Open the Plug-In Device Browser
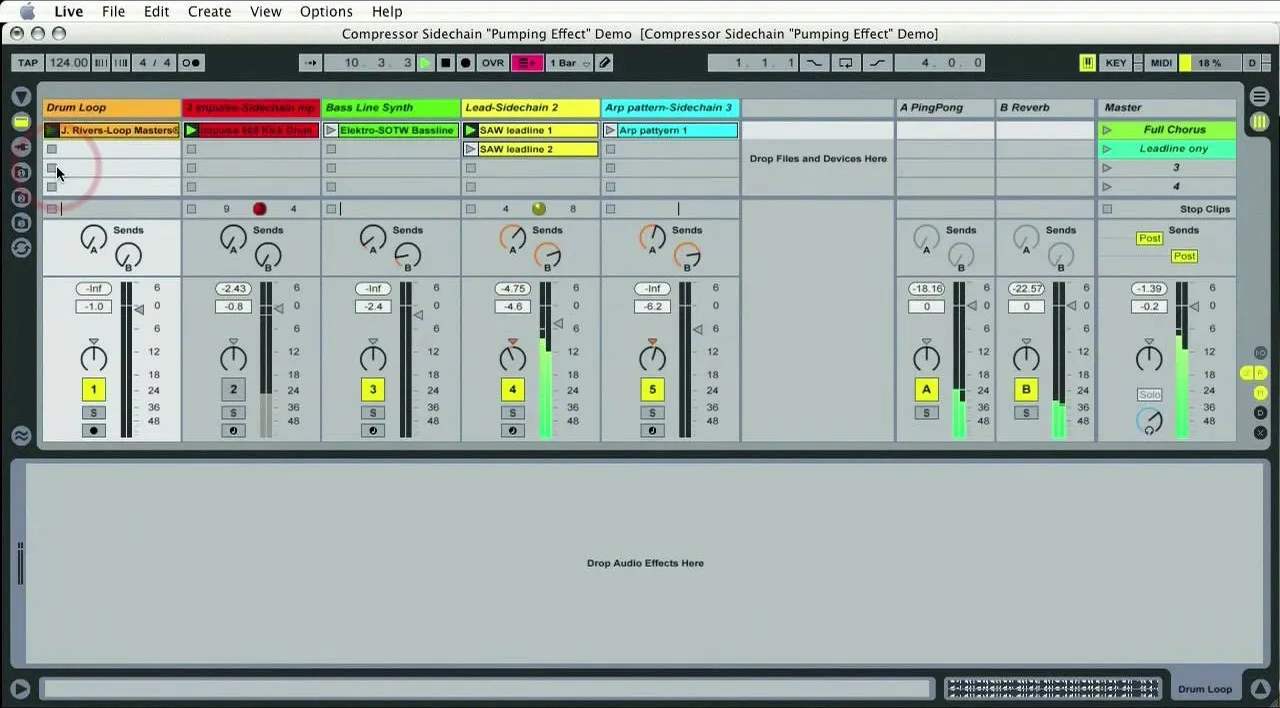 pyautogui.click(x=21, y=147)
